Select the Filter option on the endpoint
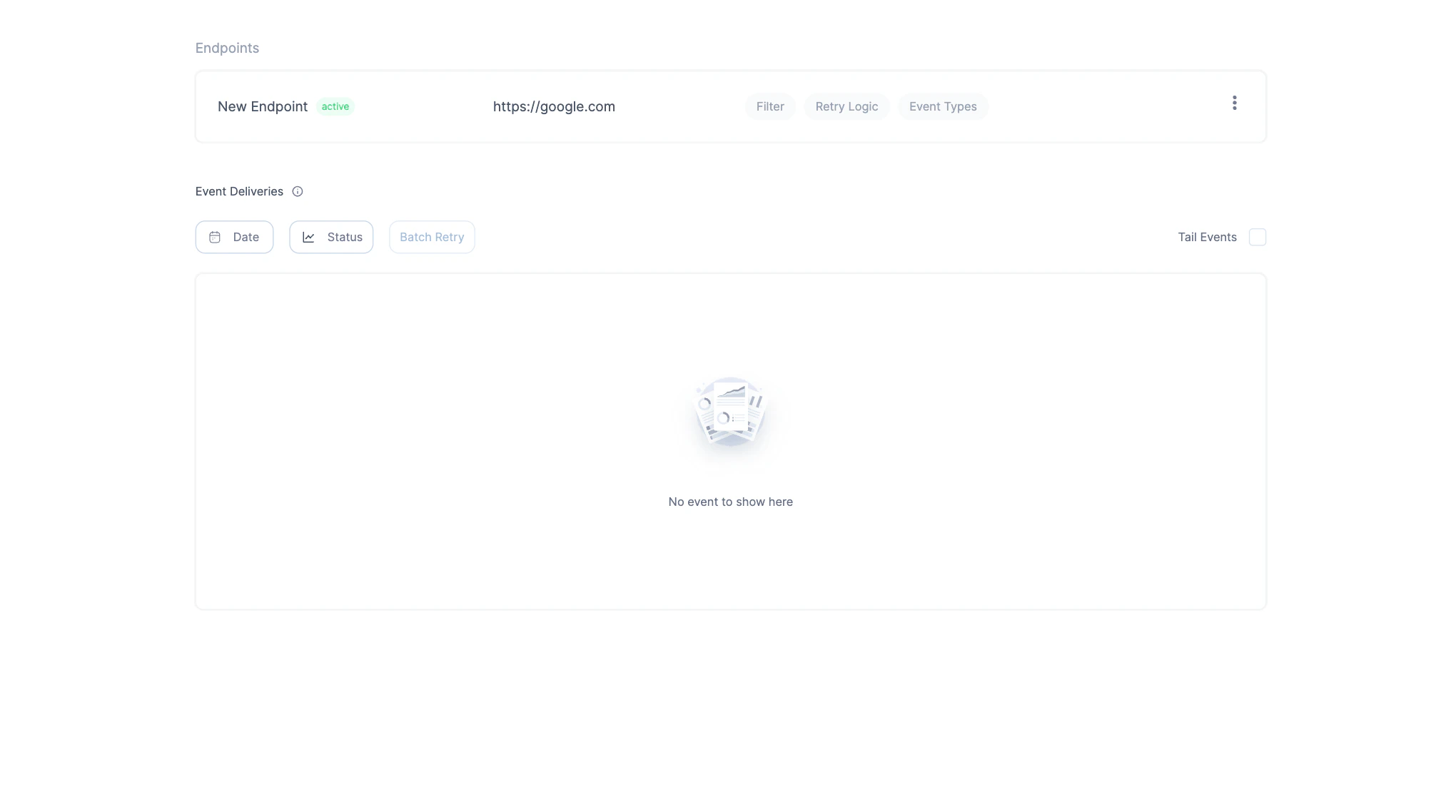Image resolution: width=1456 pixels, height=812 pixels. point(770,106)
